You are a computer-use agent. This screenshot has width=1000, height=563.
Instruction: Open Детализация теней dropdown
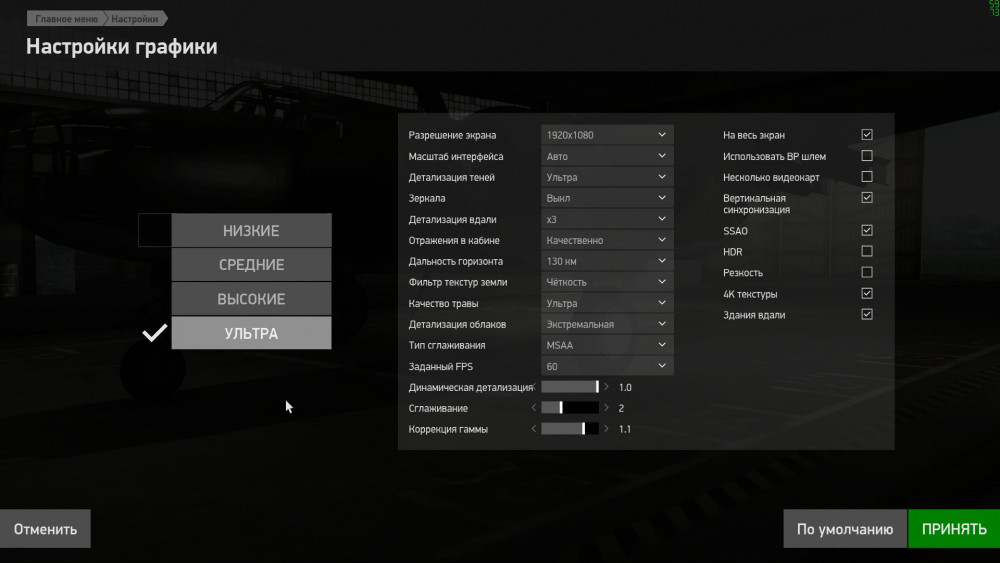point(607,177)
